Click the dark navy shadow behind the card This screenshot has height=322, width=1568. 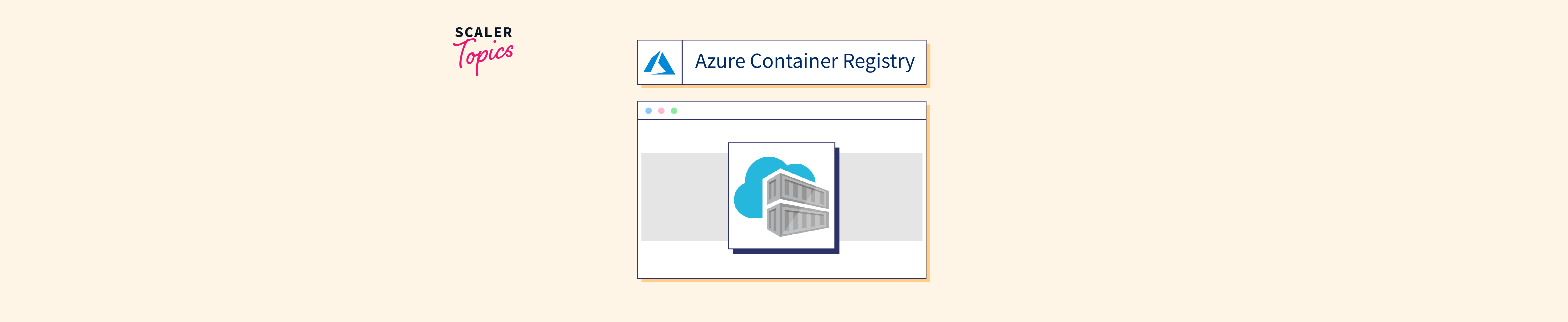coord(837,200)
